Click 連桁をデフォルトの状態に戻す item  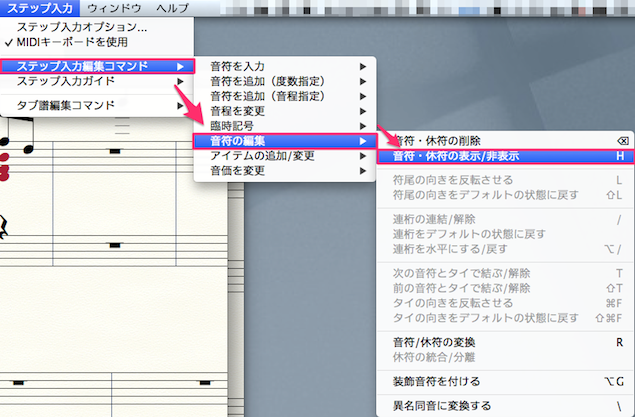click(505, 234)
